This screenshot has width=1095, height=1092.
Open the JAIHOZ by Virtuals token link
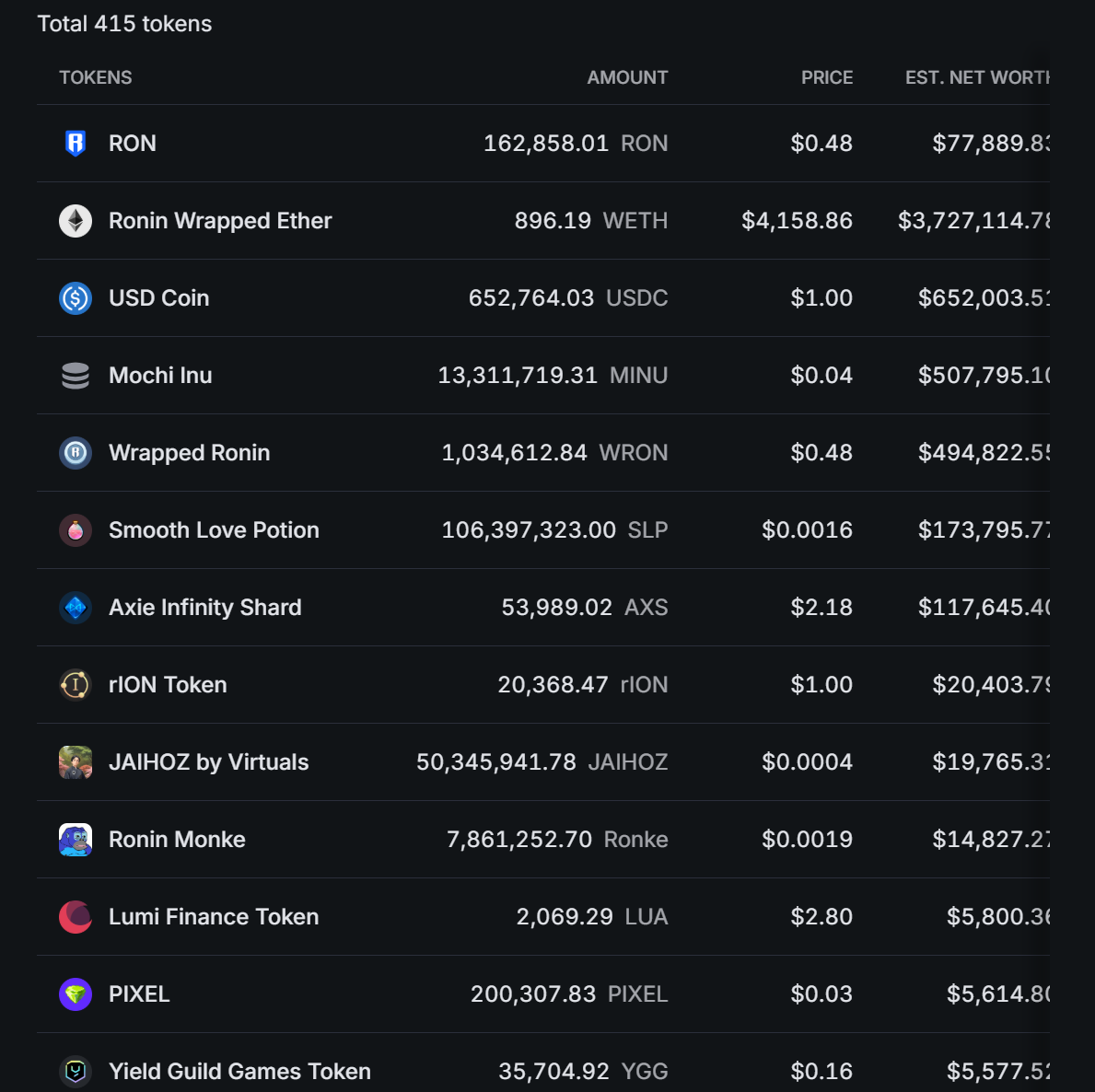coord(209,762)
